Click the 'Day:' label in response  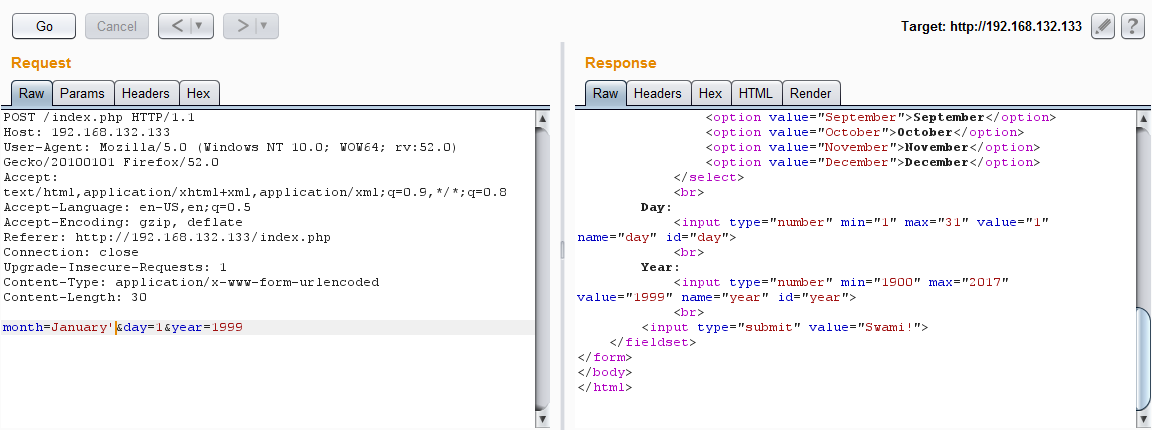656,207
